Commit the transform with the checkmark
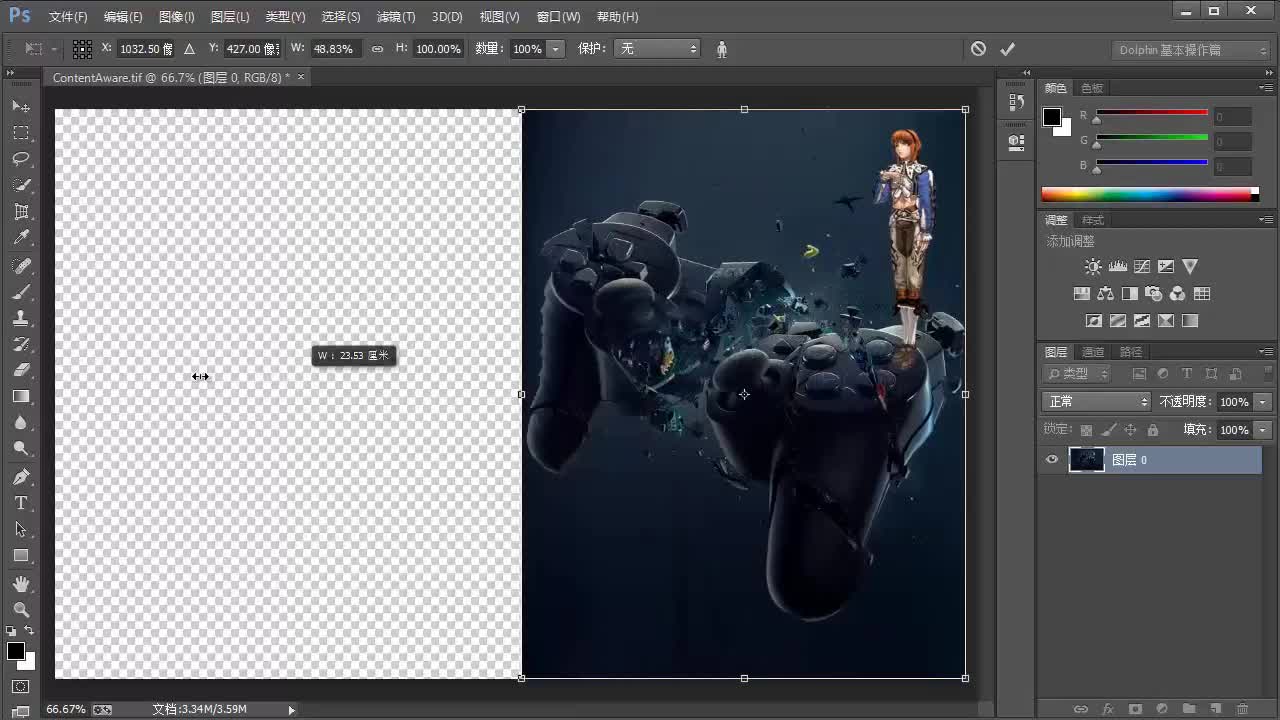The width and height of the screenshot is (1280, 720). 1008,48
